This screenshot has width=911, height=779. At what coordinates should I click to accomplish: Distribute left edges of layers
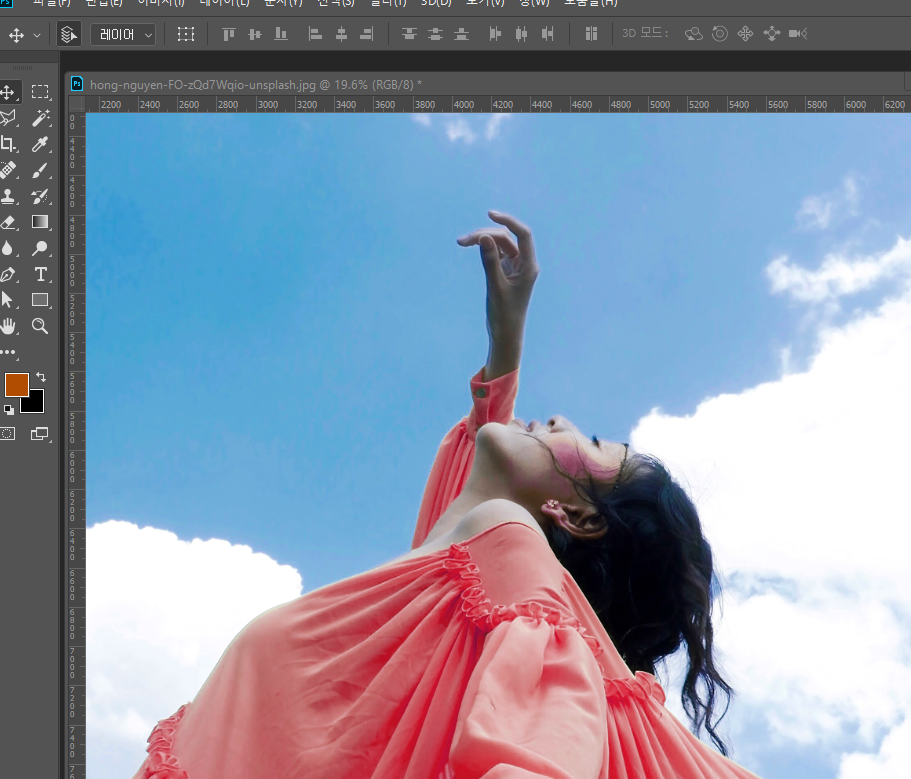(495, 34)
